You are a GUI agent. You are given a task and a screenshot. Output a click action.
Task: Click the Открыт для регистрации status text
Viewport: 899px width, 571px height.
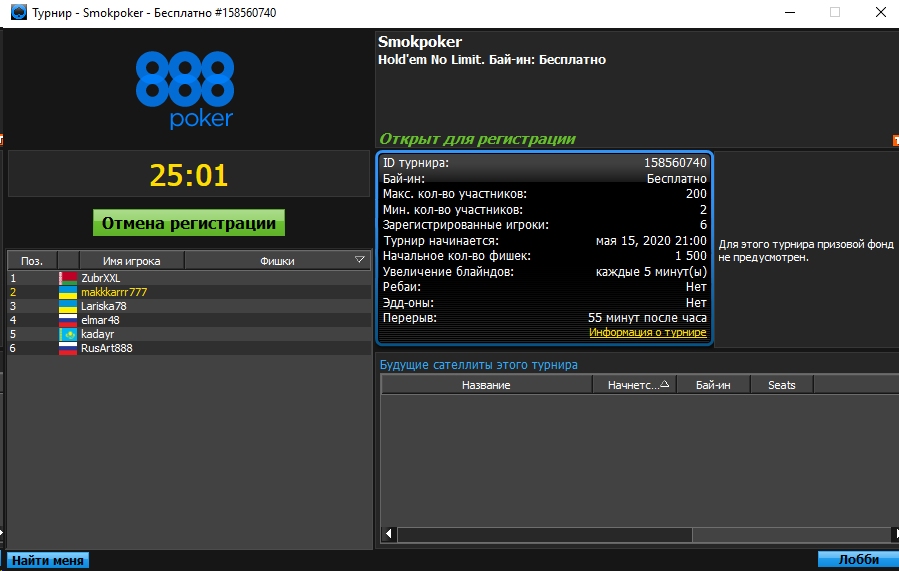coord(477,139)
